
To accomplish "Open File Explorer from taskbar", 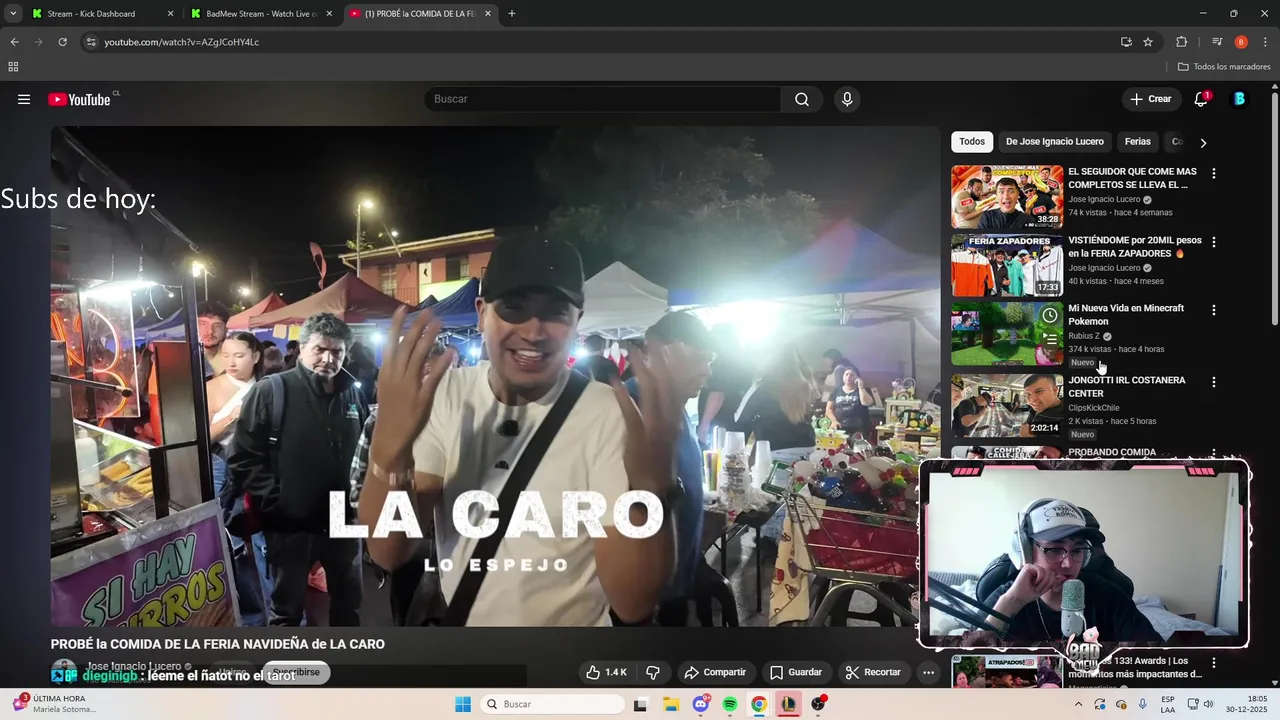I will pos(671,704).
